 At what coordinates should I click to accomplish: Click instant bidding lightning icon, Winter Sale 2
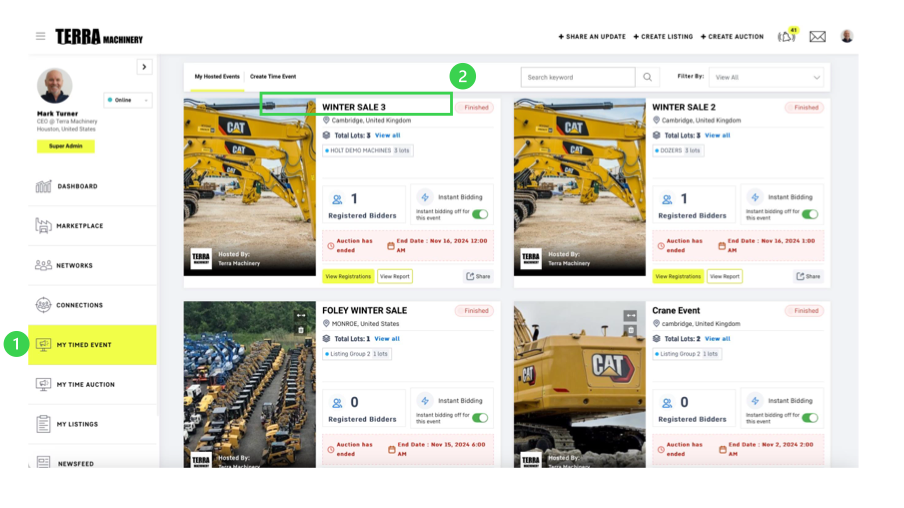point(755,197)
